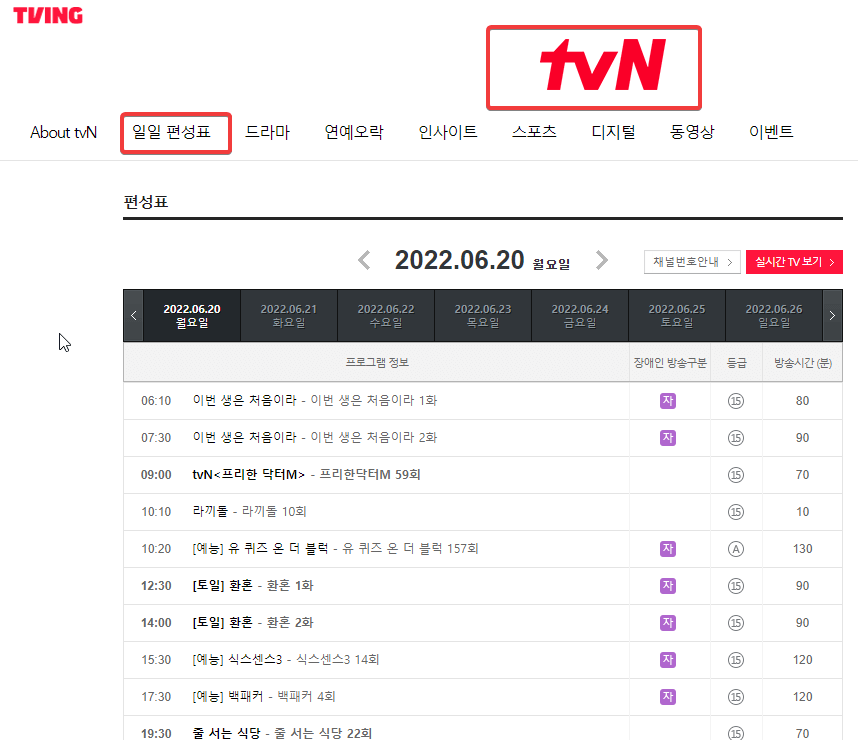Image resolution: width=858 pixels, height=740 pixels.
Task: Open 유 퀴즈 온 더 블럭 157회
Action: tap(335, 548)
